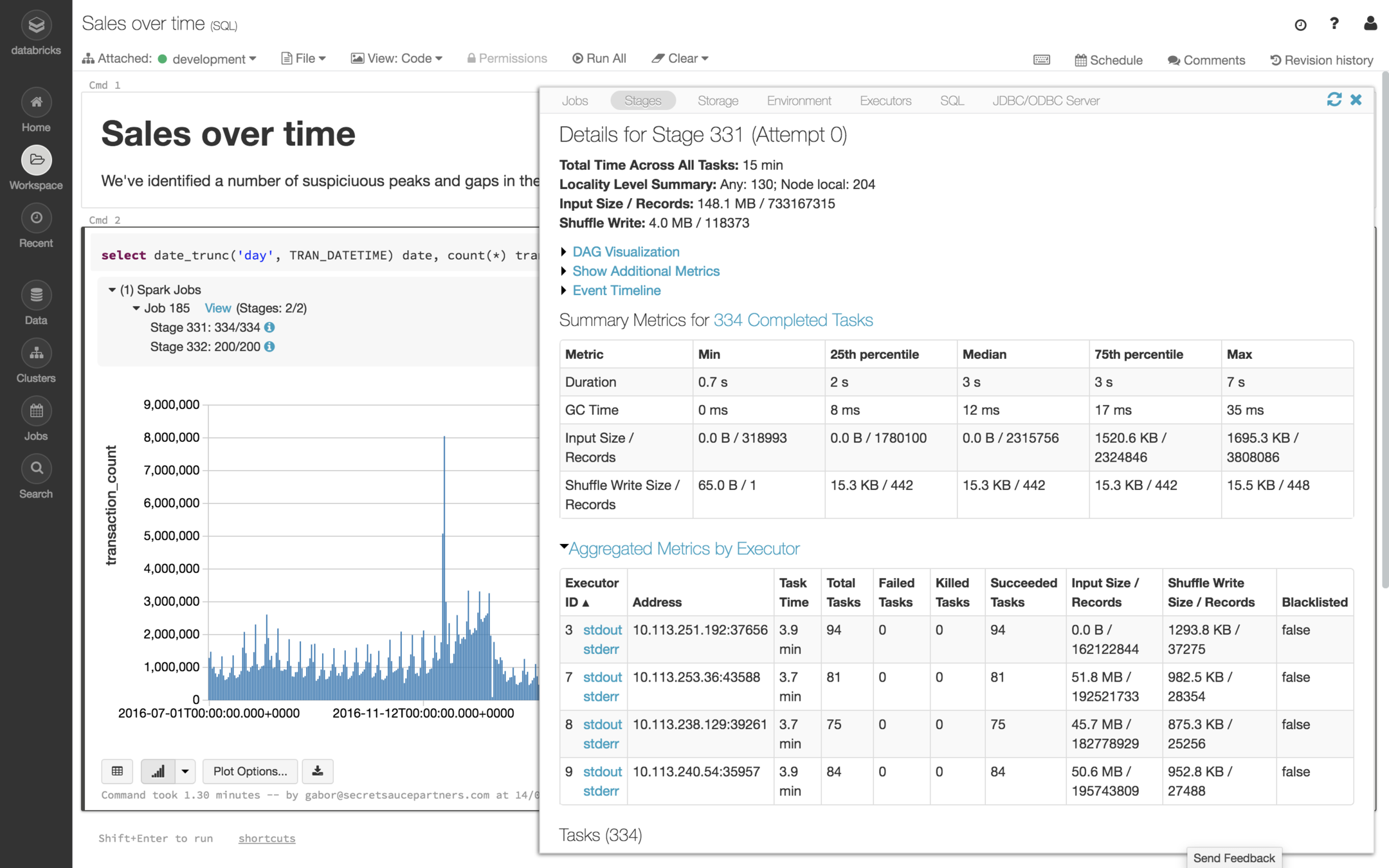Open the Search sidebar icon
The image size is (1389, 868).
36,469
